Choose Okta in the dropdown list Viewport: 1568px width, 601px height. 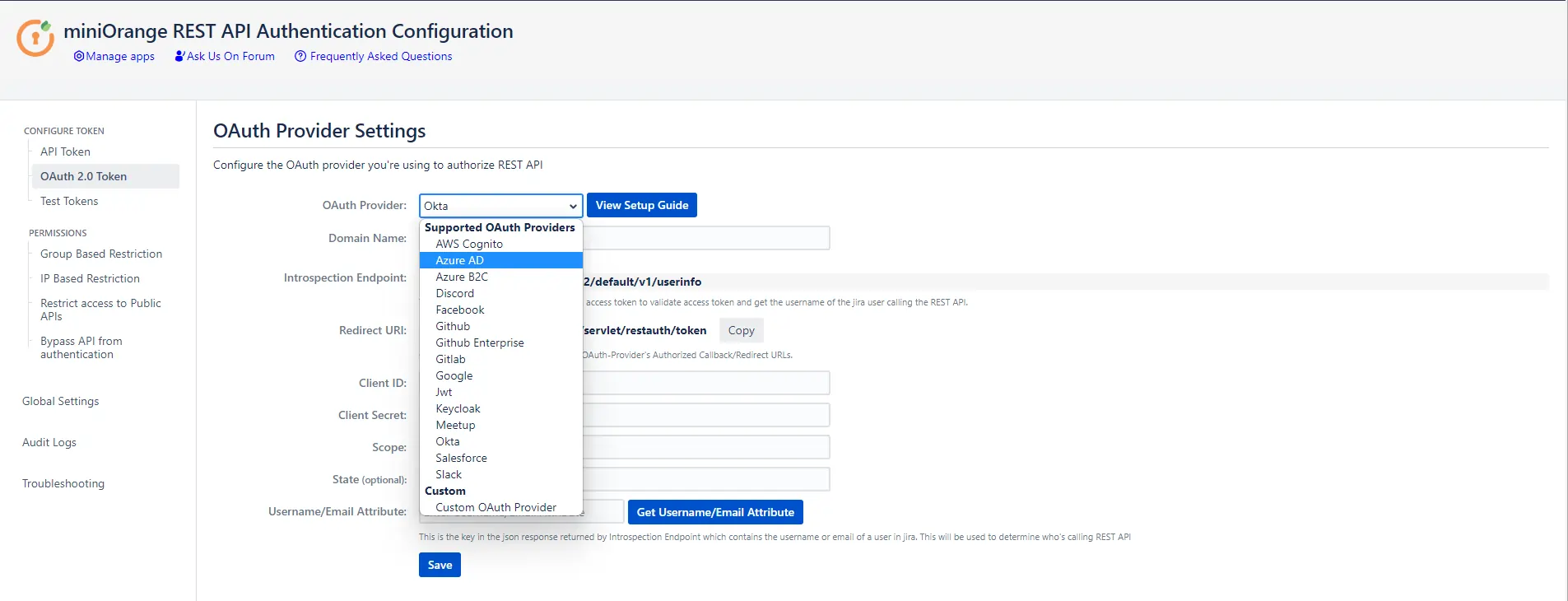(500, 441)
